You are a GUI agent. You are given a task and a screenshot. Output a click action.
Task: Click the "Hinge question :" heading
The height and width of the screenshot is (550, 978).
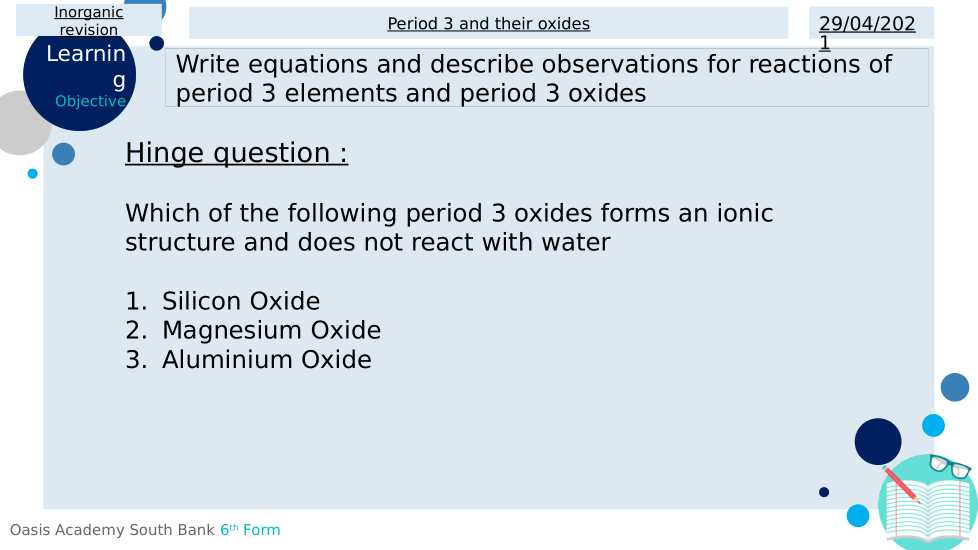coord(236,153)
